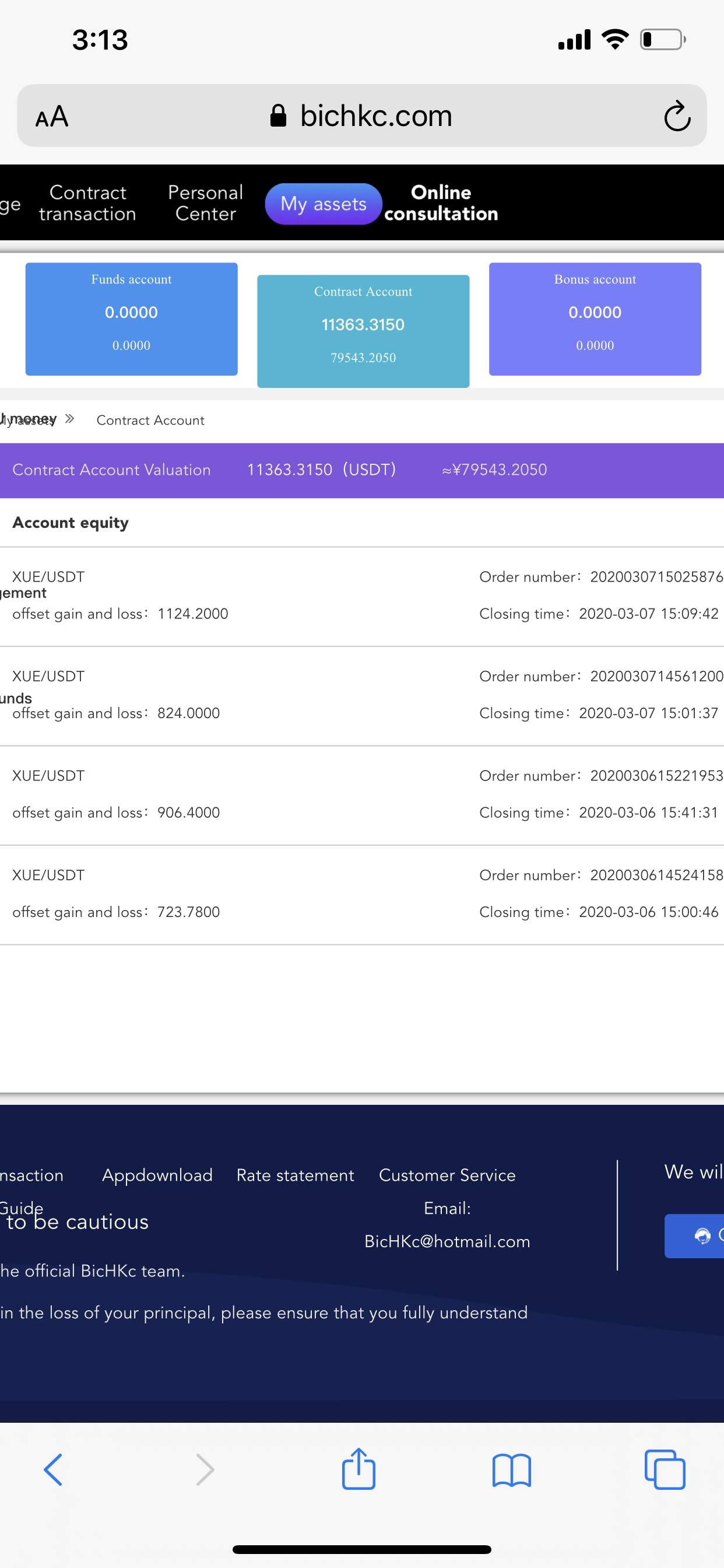This screenshot has height=1568, width=724.
Task: Open Safari bookmarks book icon
Action: pos(512,1470)
